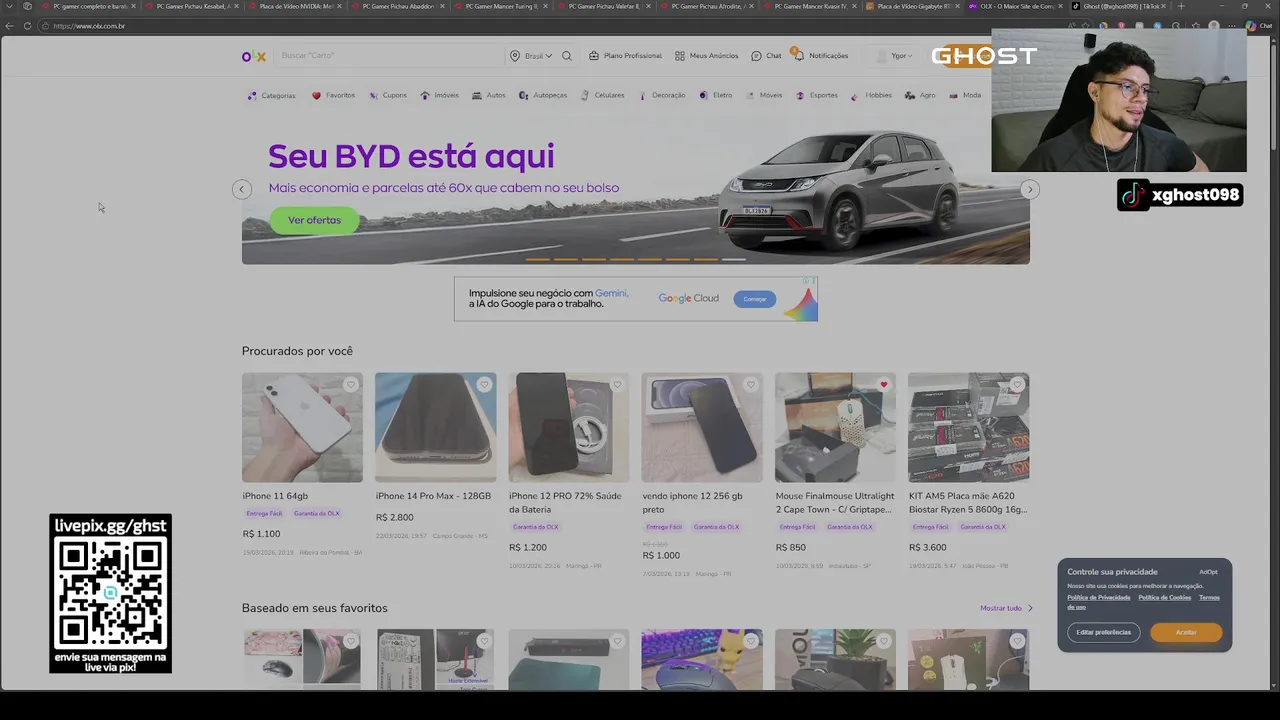
Task: Favorite the iPhone 11 64gb listing
Action: tap(351, 385)
